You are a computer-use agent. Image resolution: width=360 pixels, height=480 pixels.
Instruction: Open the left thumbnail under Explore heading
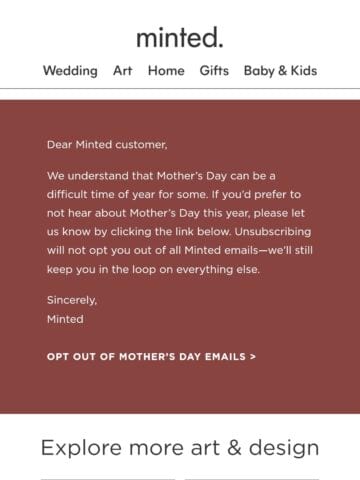(x=108, y=479)
